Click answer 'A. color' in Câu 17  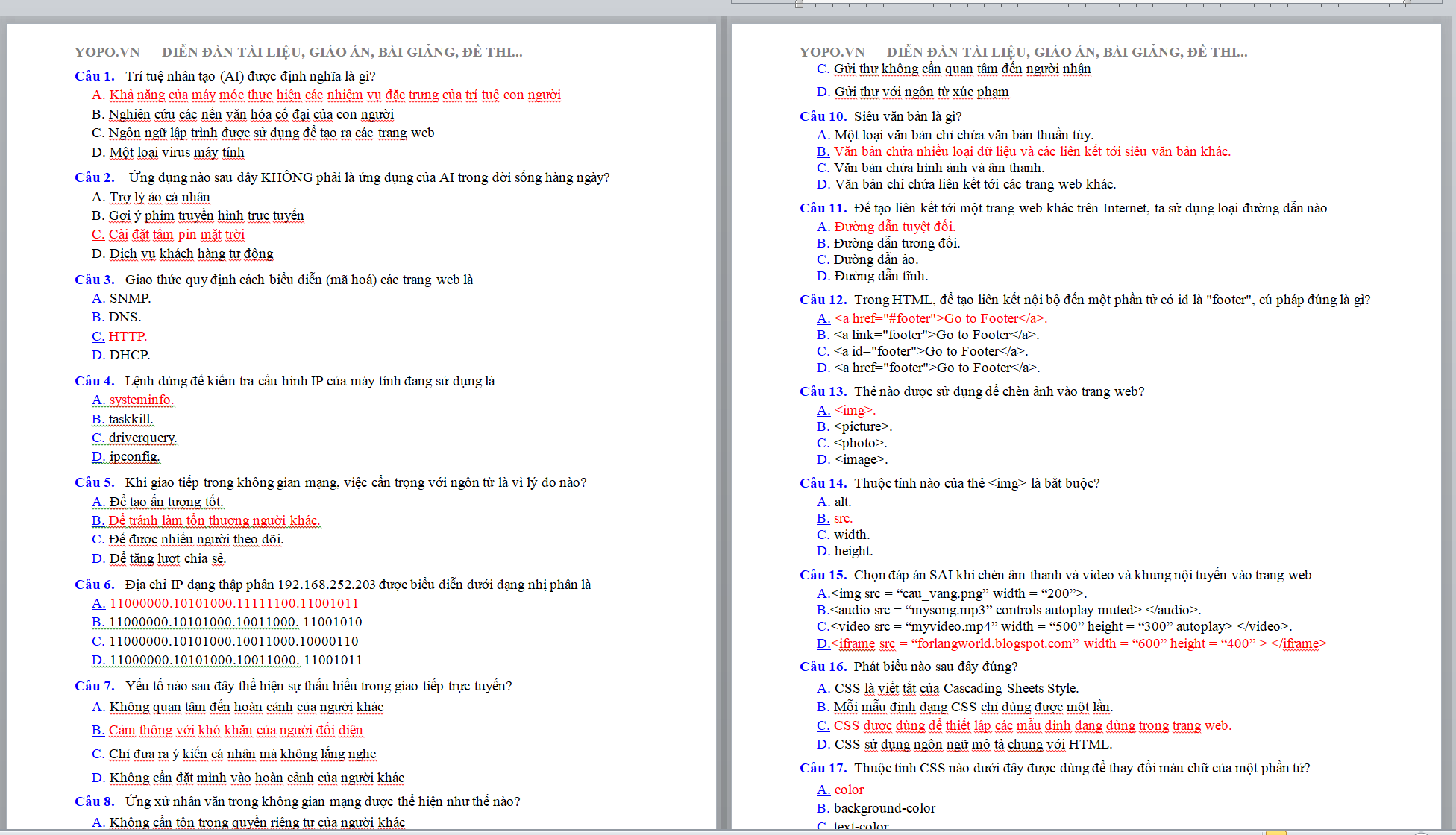pos(840,790)
